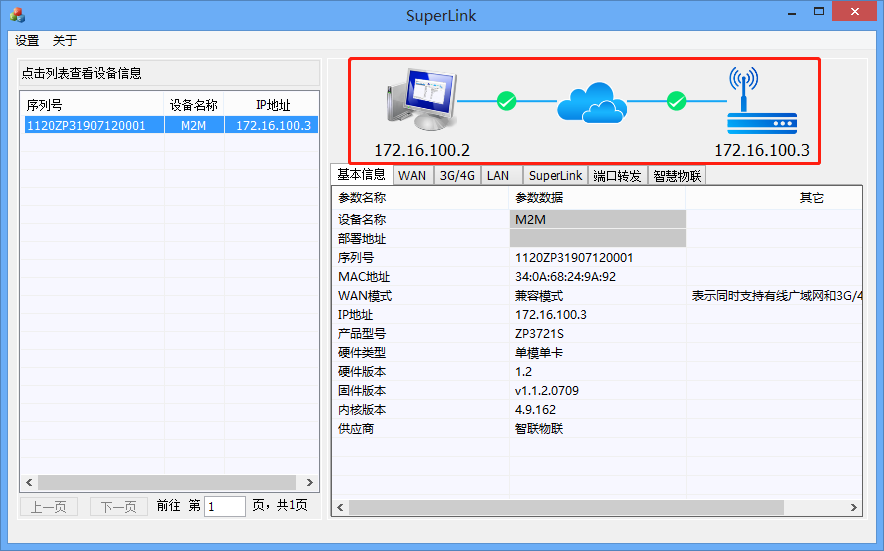Click the 智联物联 supplier value
Viewport: 884px width, 551px height.
coord(539,429)
